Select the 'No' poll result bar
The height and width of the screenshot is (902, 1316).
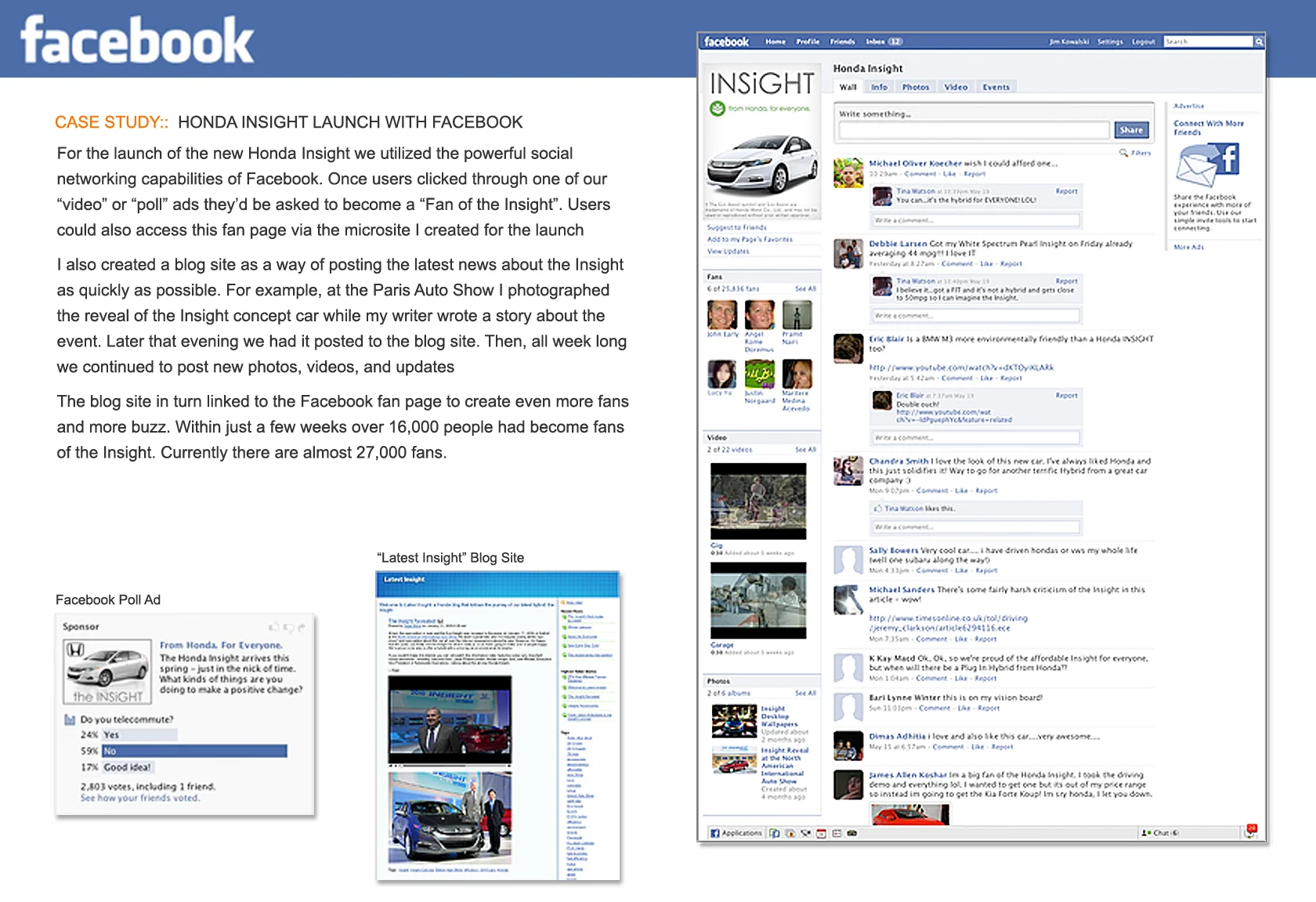[194, 751]
